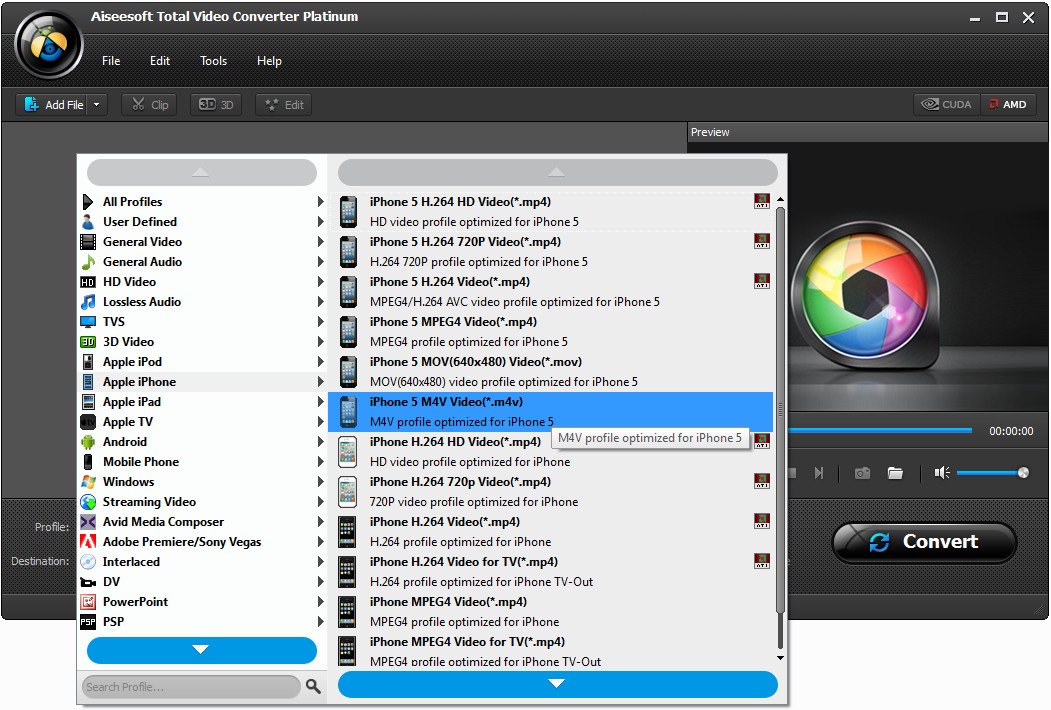Select iPhone 5 M4V Video profile

pos(550,412)
